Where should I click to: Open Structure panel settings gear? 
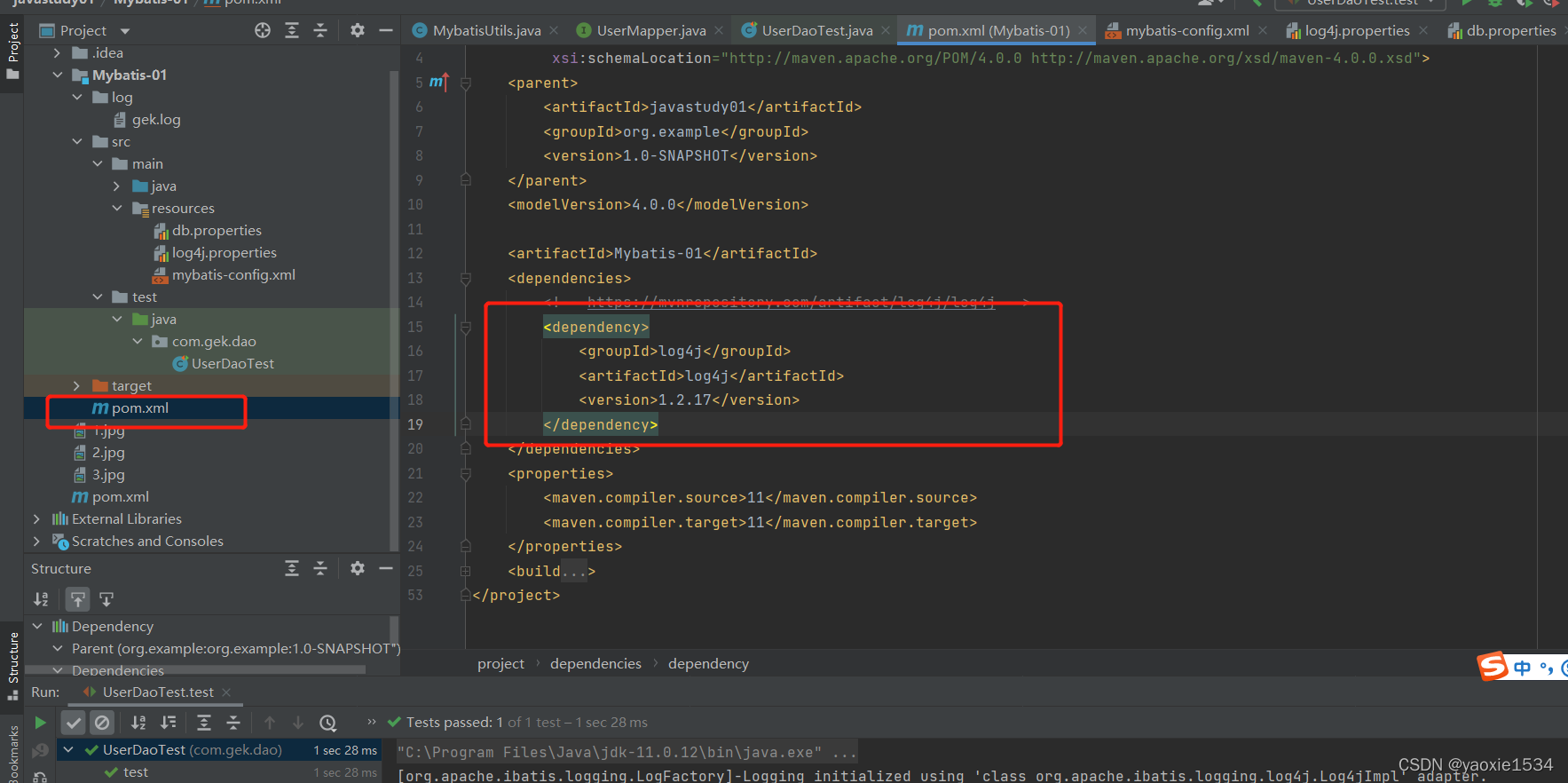(358, 568)
